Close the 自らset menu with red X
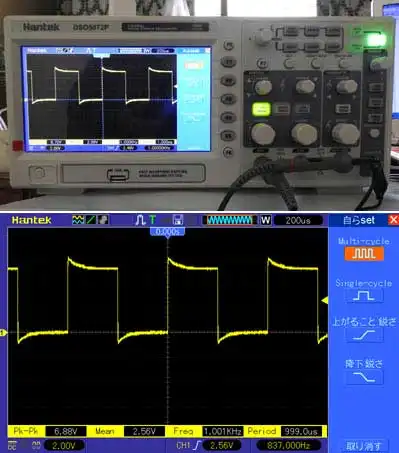The image size is (399, 453). click(x=393, y=220)
